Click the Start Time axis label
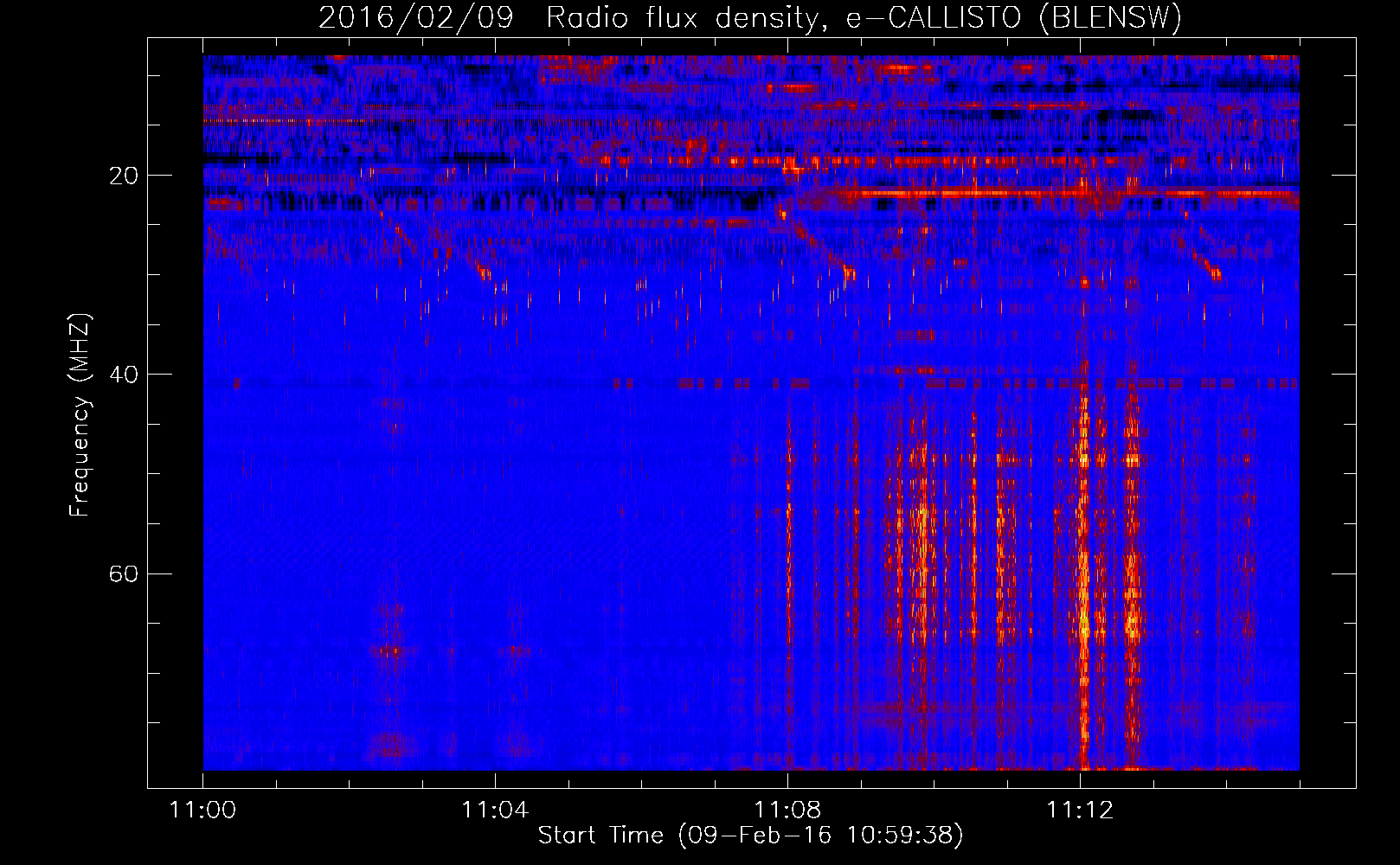Viewport: 1400px width, 865px height. [x=750, y=836]
